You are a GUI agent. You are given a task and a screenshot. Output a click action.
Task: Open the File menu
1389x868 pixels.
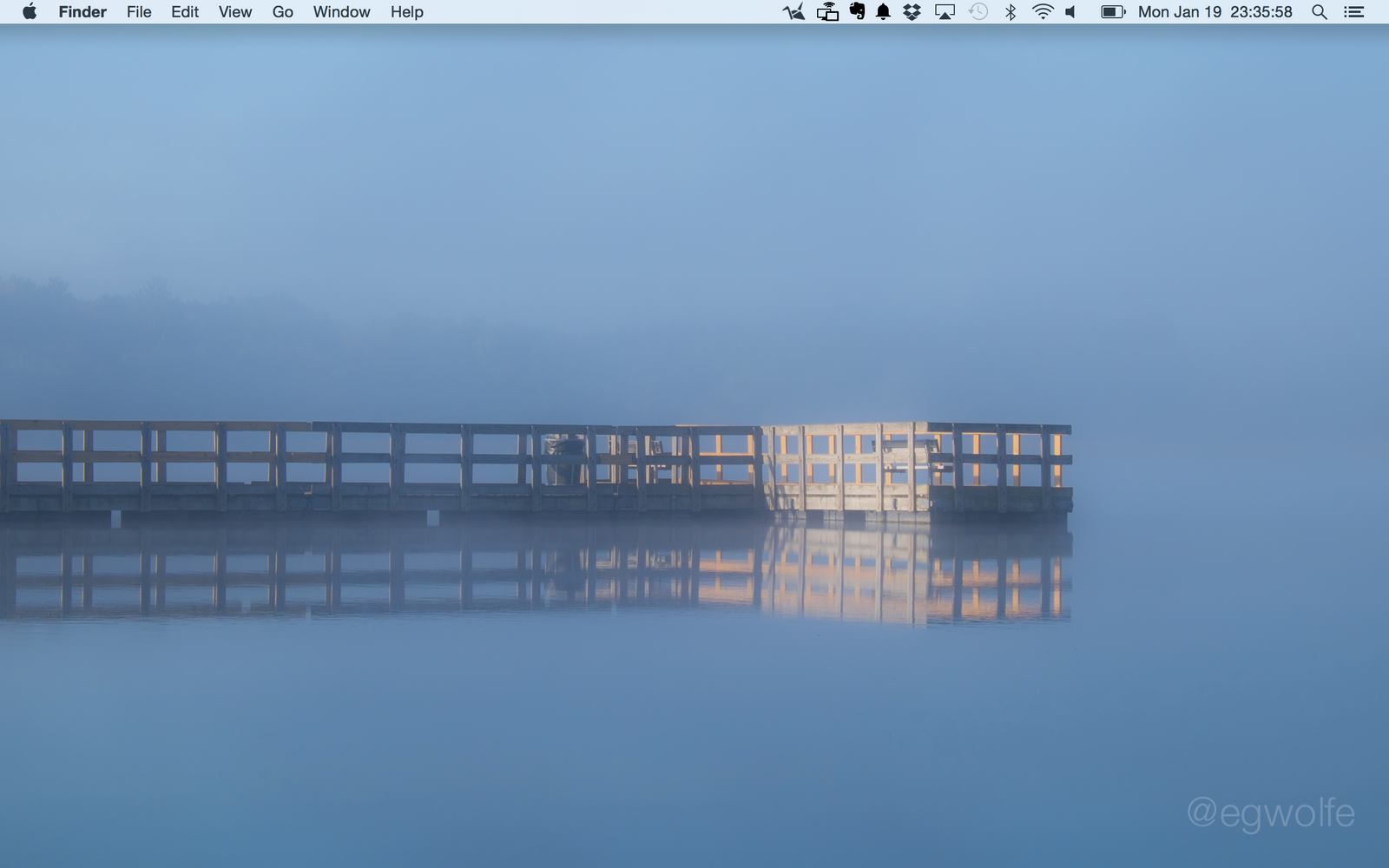(x=139, y=12)
